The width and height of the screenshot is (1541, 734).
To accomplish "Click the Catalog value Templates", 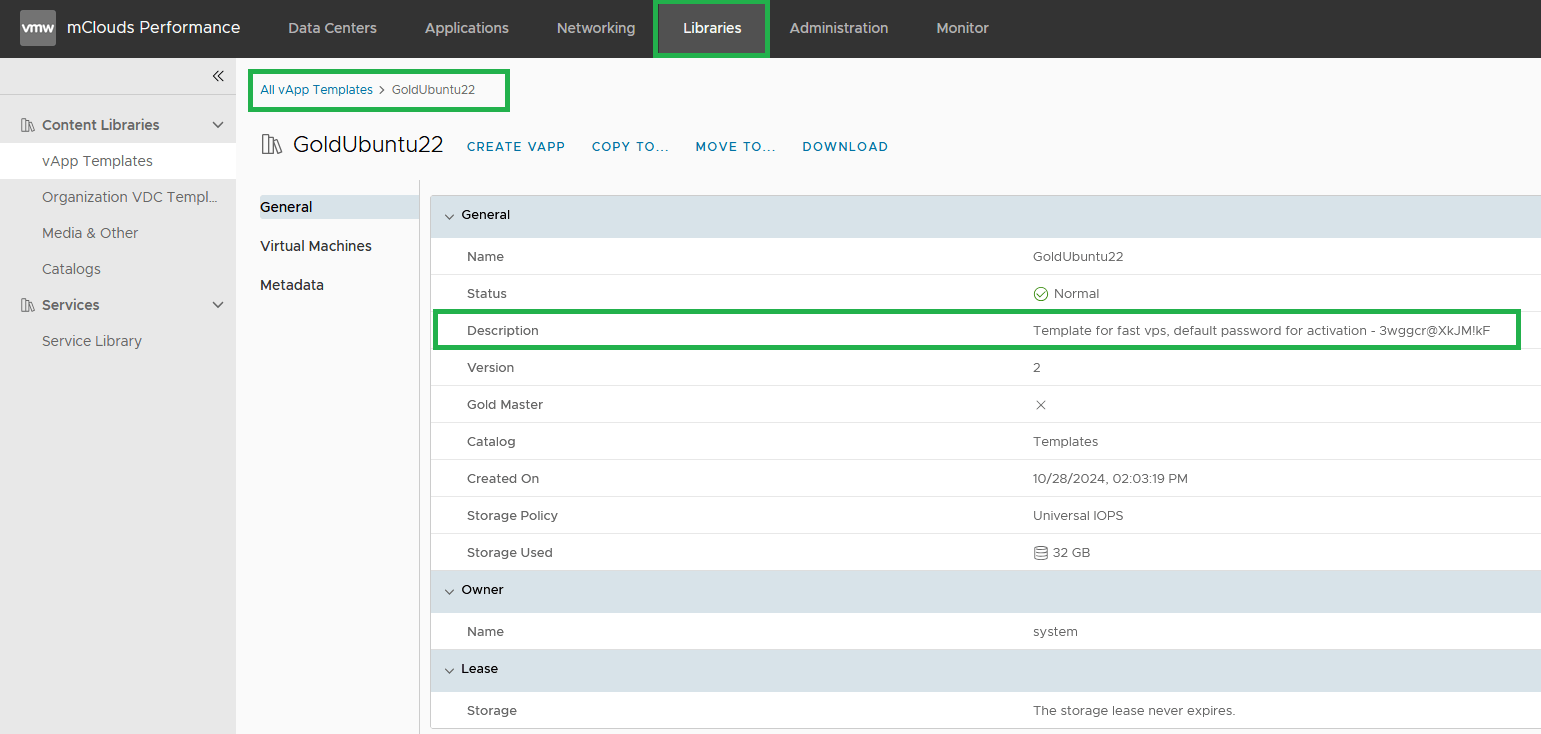I will [x=1065, y=442].
